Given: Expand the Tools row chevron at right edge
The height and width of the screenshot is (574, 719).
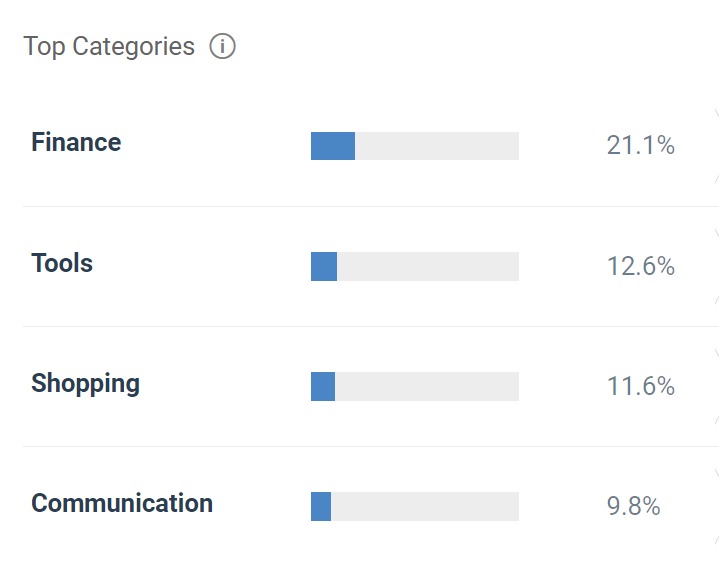Looking at the screenshot, I should [x=716, y=266].
